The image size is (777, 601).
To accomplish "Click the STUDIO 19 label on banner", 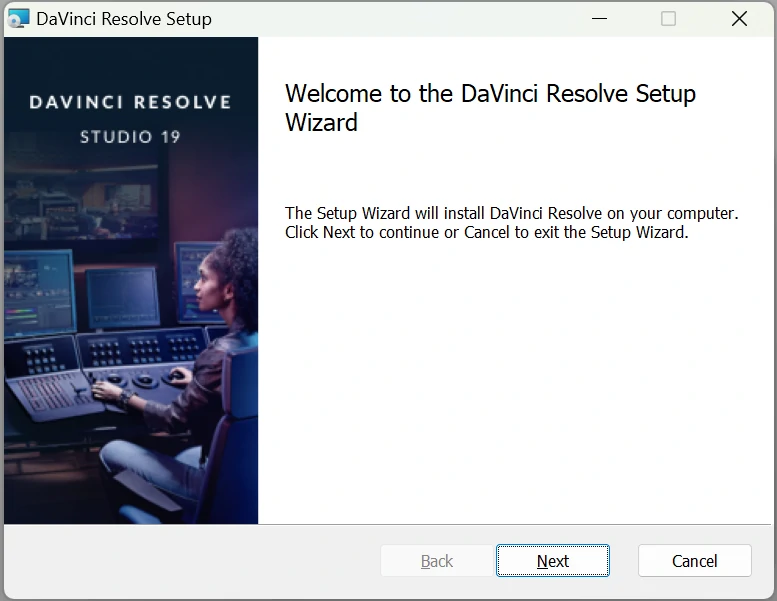I will (130, 136).
